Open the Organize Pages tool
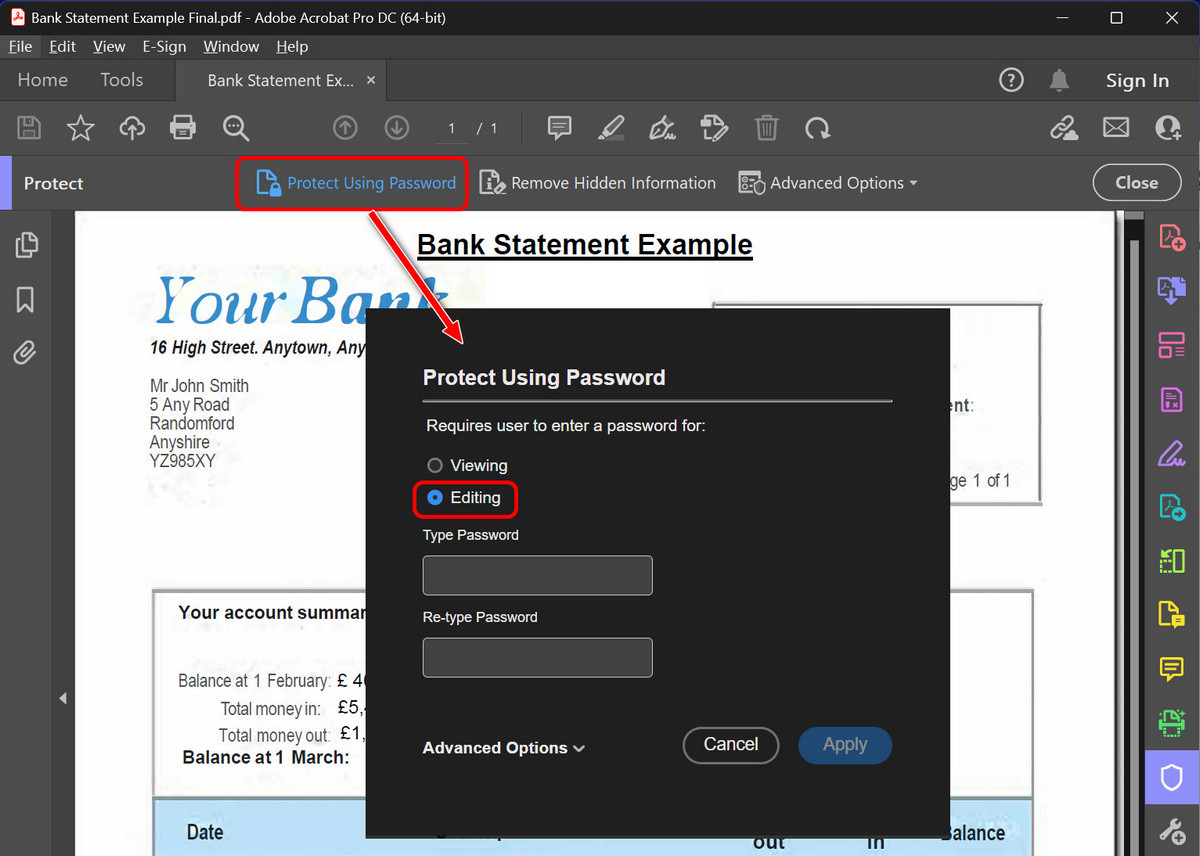Image resolution: width=1200 pixels, height=856 pixels. 1170,345
